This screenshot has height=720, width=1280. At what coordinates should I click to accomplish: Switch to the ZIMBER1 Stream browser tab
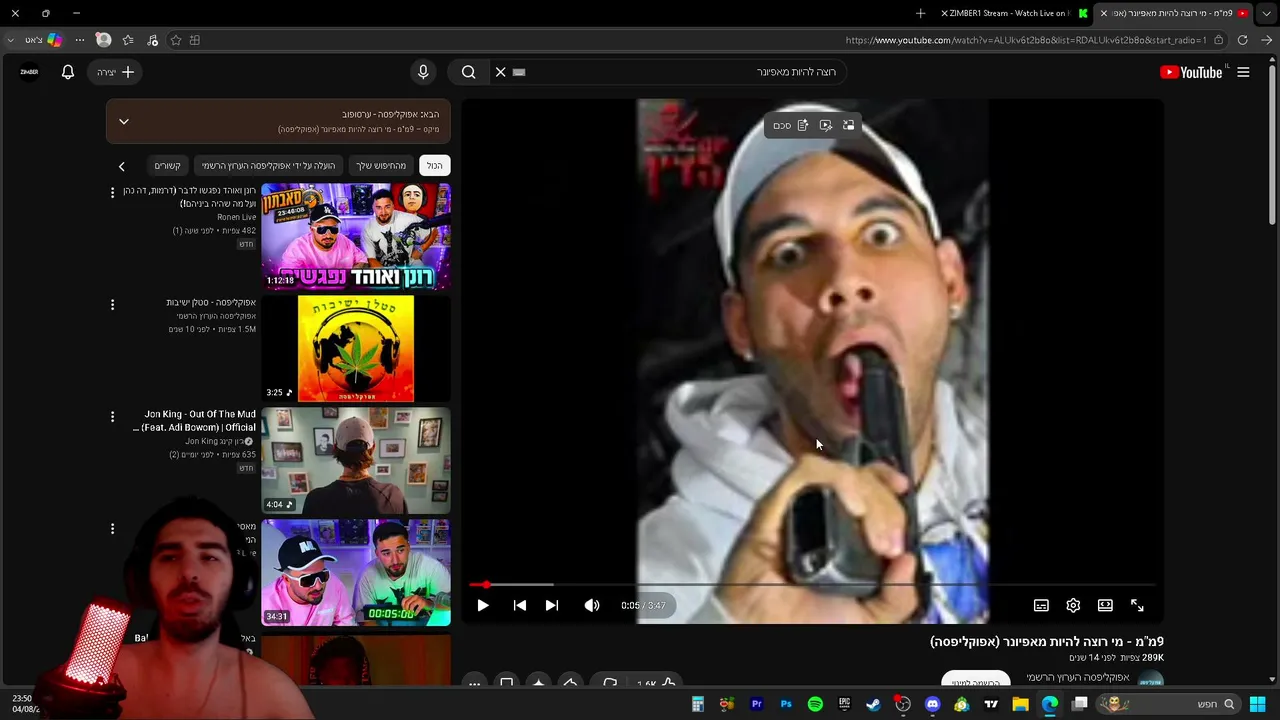click(1015, 13)
